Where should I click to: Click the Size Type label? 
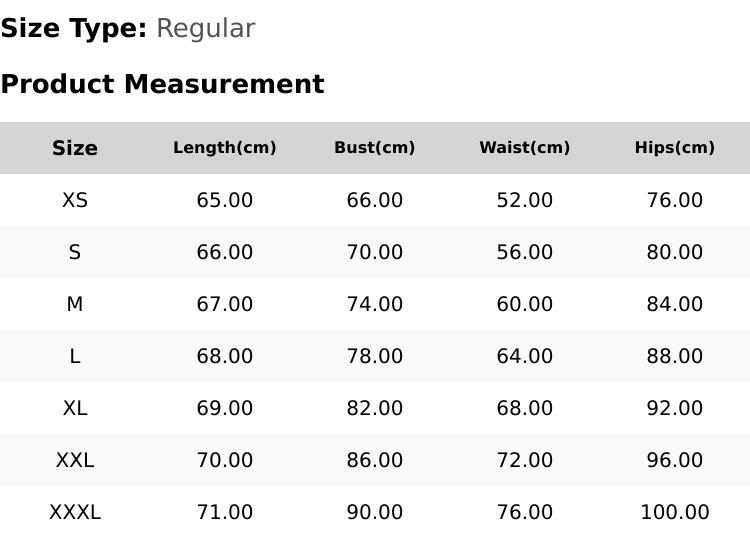(x=74, y=29)
